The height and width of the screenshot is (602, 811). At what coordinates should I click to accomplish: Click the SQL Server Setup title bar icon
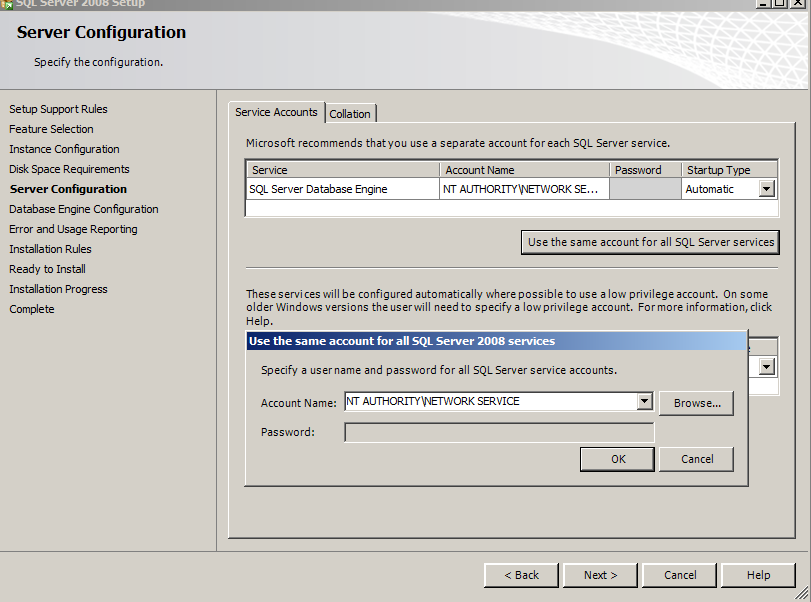[6, 3]
